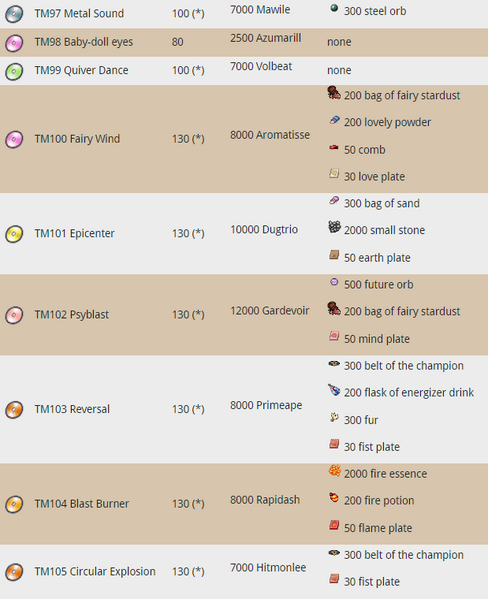Select the yellow TM101 Epicenter disc icon
488x599 pixels.
click(x=14, y=234)
